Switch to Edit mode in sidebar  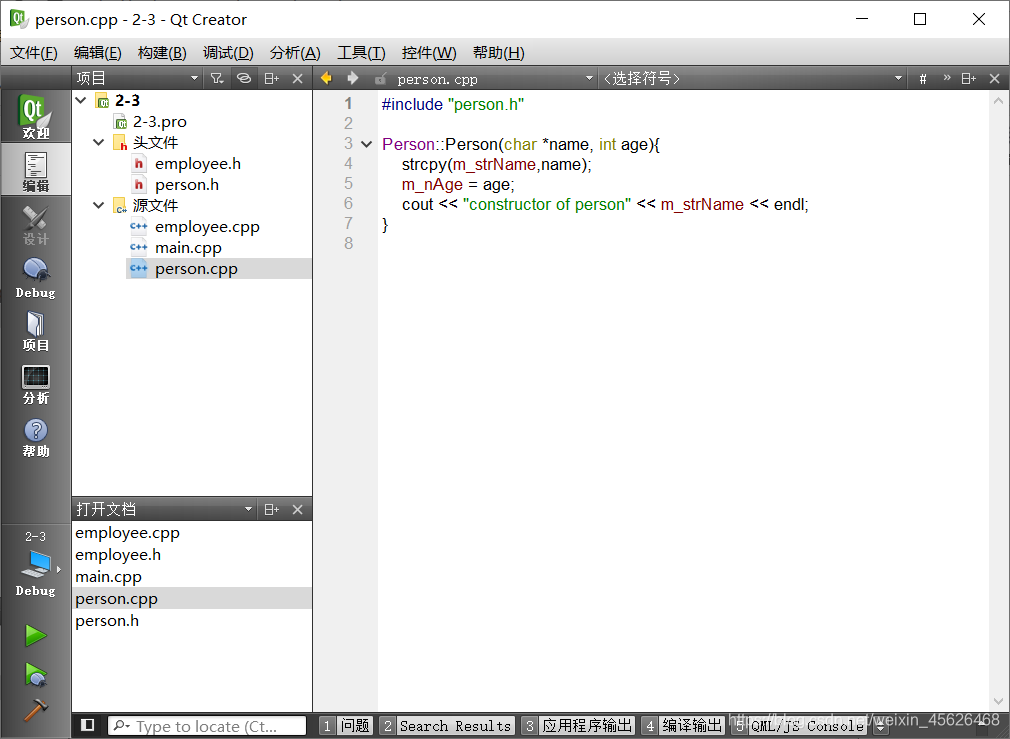pyautogui.click(x=35, y=169)
